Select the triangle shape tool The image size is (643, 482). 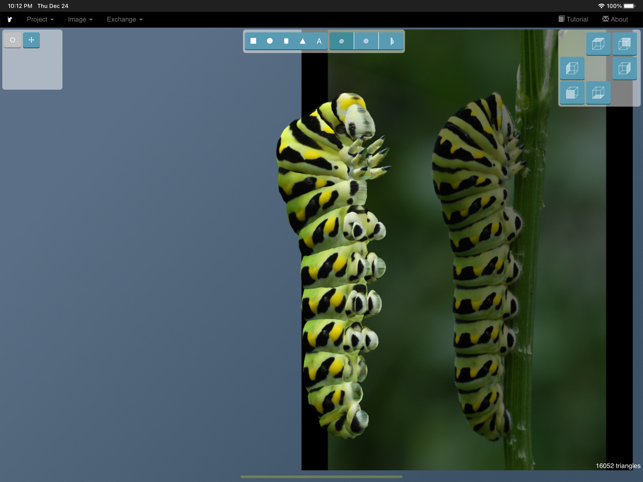(303, 41)
